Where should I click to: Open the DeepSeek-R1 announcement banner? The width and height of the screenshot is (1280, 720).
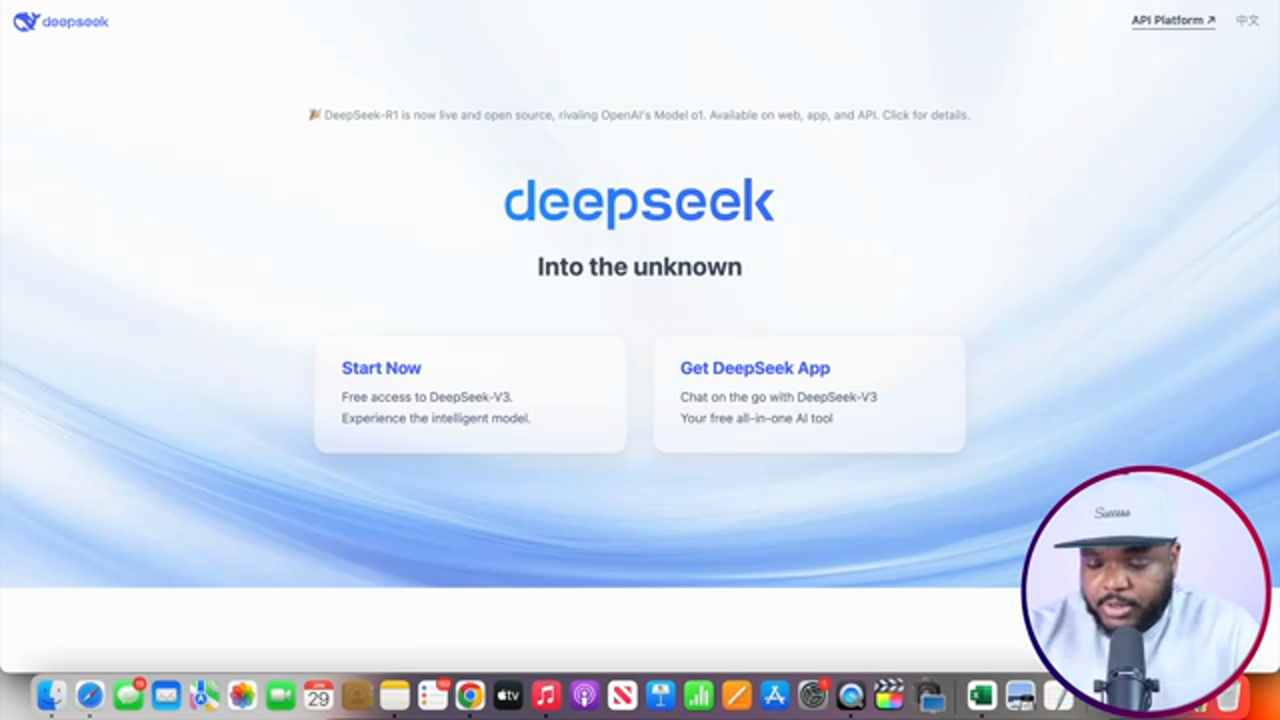tap(639, 115)
